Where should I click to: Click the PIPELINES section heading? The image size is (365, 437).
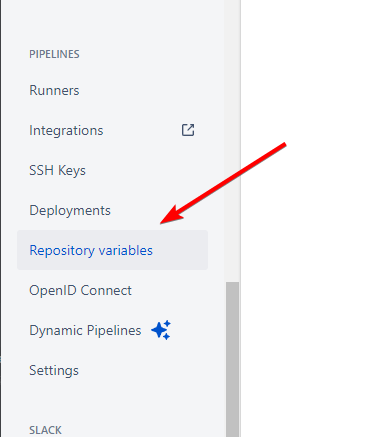[54, 54]
